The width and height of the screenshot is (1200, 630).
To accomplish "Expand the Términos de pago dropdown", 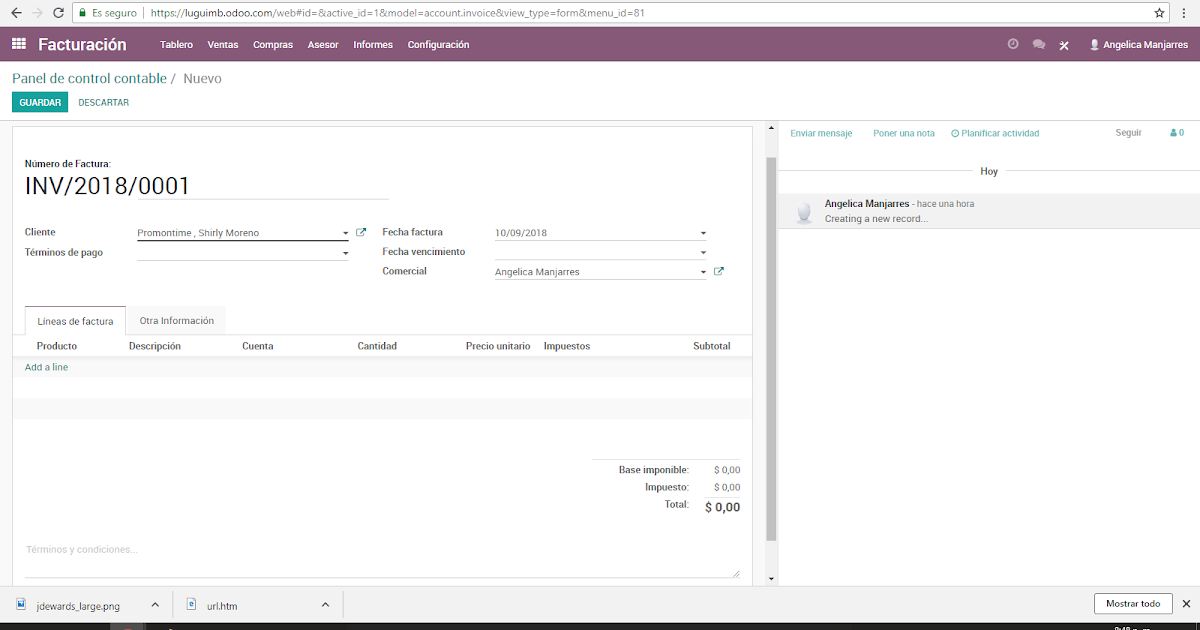I will (x=345, y=252).
